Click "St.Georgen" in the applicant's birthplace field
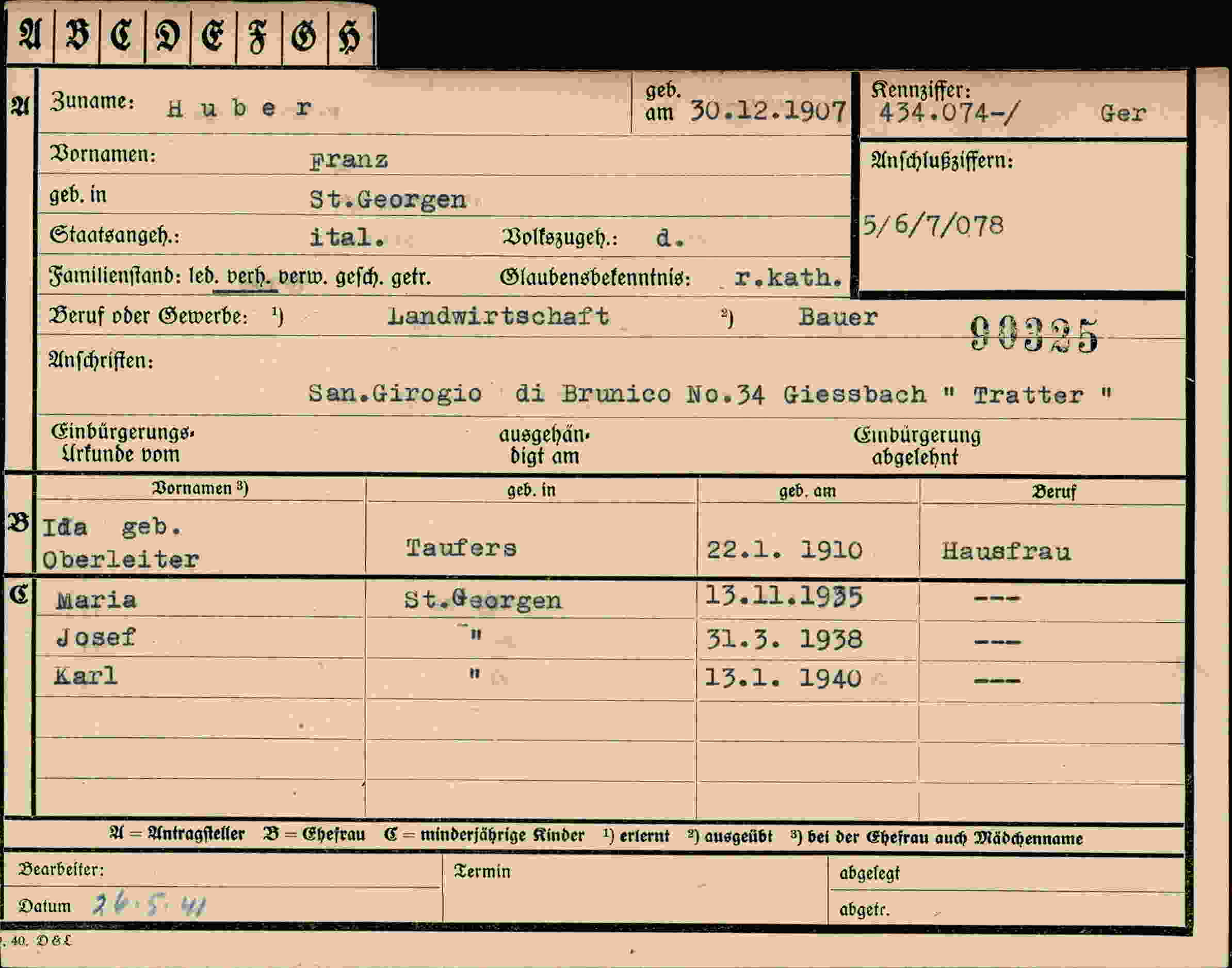Image resolution: width=1232 pixels, height=968 pixels. 387,200
